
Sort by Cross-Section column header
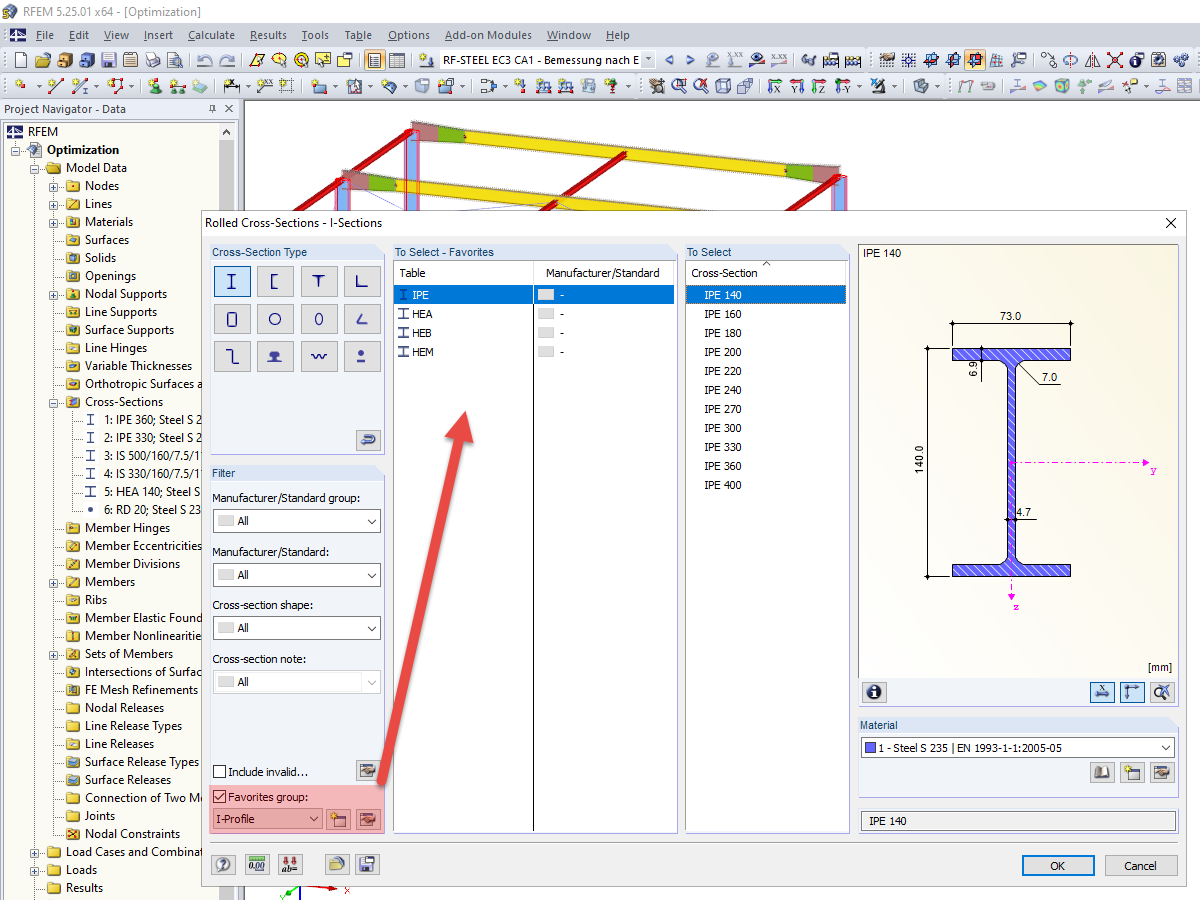[x=766, y=273]
